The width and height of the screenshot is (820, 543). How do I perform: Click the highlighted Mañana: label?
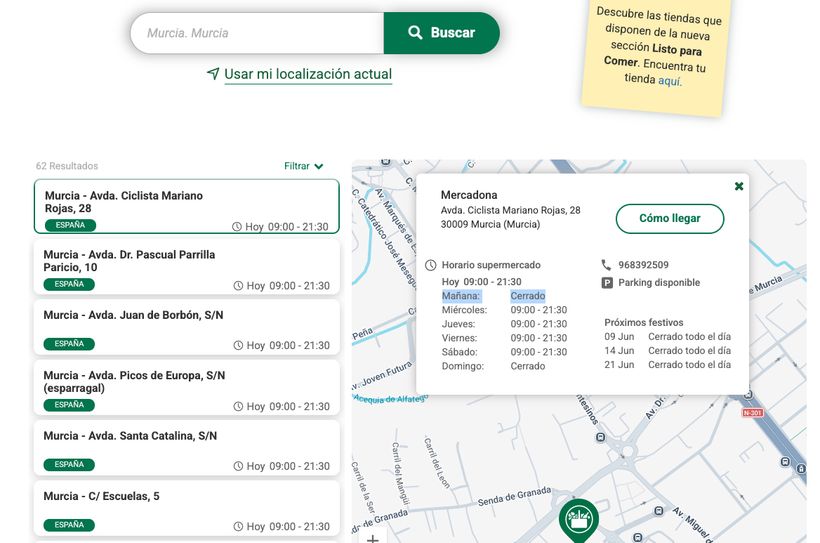(461, 296)
